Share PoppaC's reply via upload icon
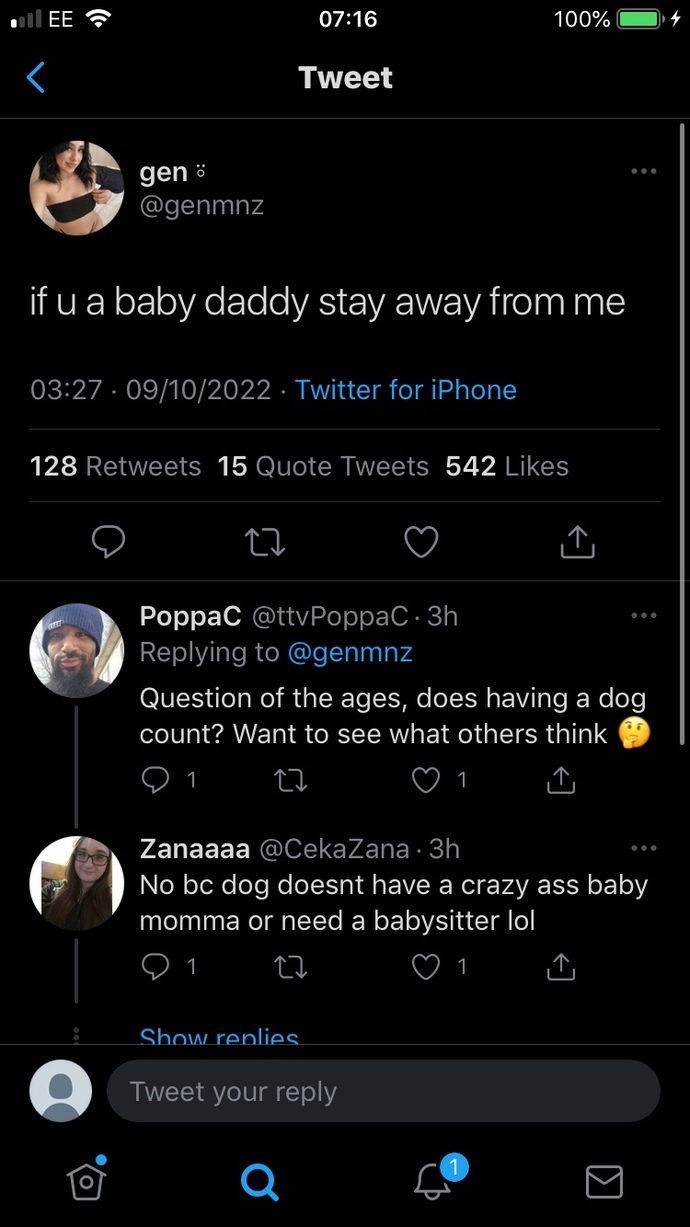 (560, 779)
